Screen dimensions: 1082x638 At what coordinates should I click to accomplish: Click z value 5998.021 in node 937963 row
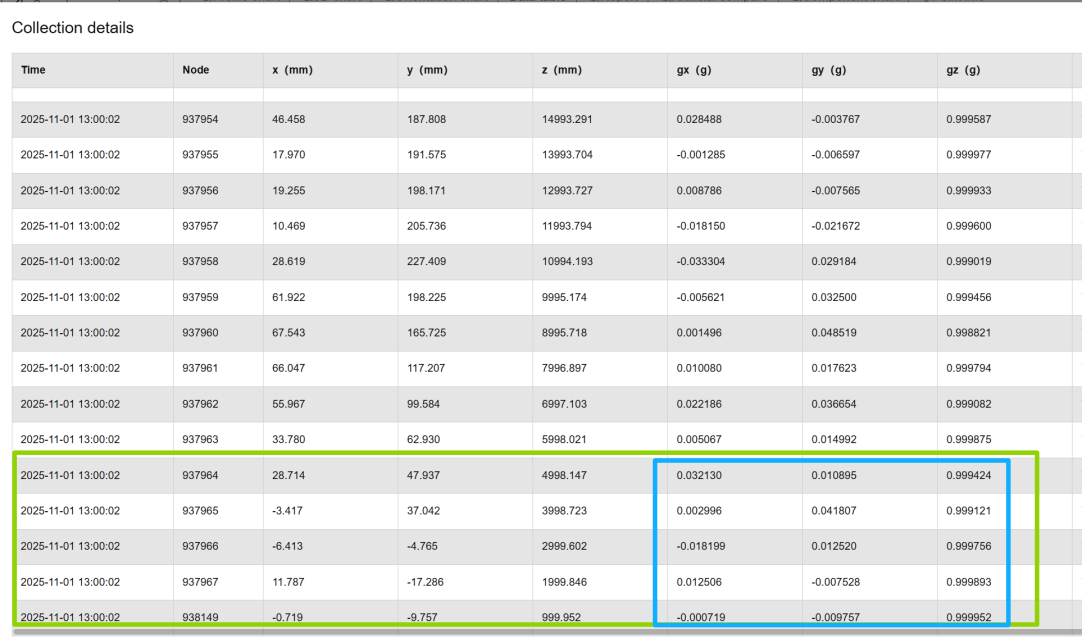click(564, 439)
